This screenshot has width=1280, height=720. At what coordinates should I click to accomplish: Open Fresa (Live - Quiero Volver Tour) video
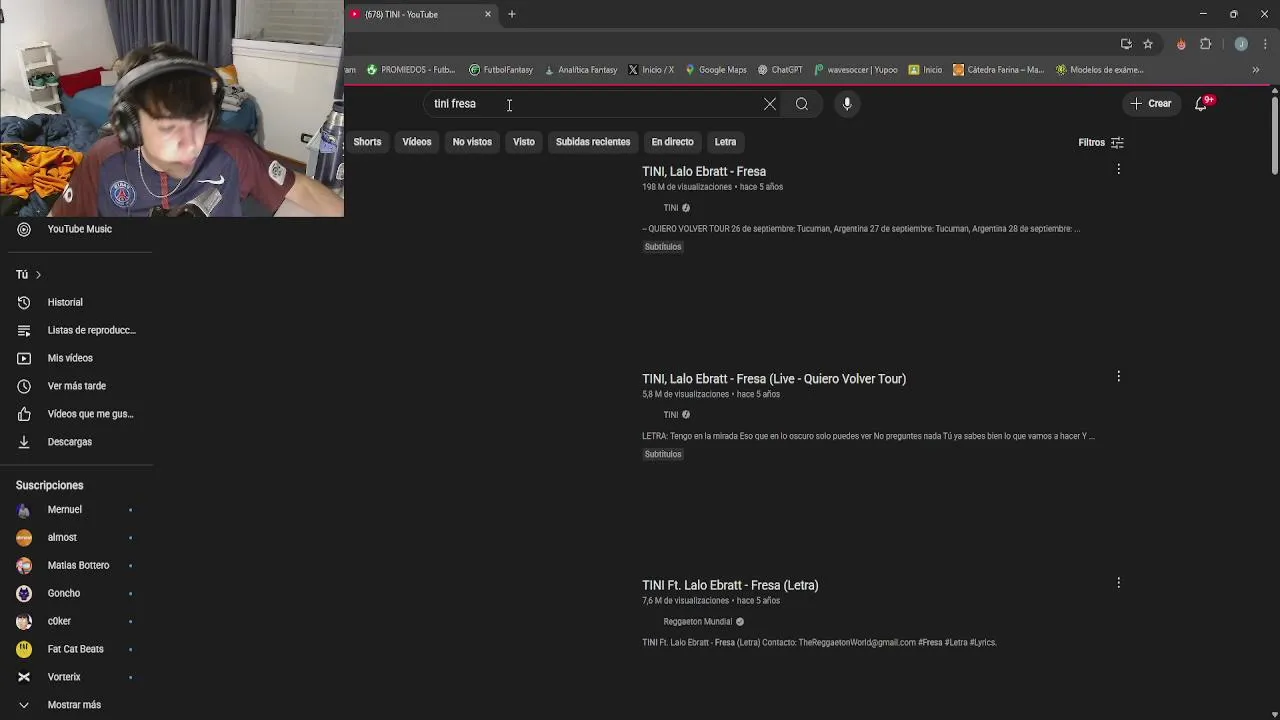pyautogui.click(x=774, y=379)
